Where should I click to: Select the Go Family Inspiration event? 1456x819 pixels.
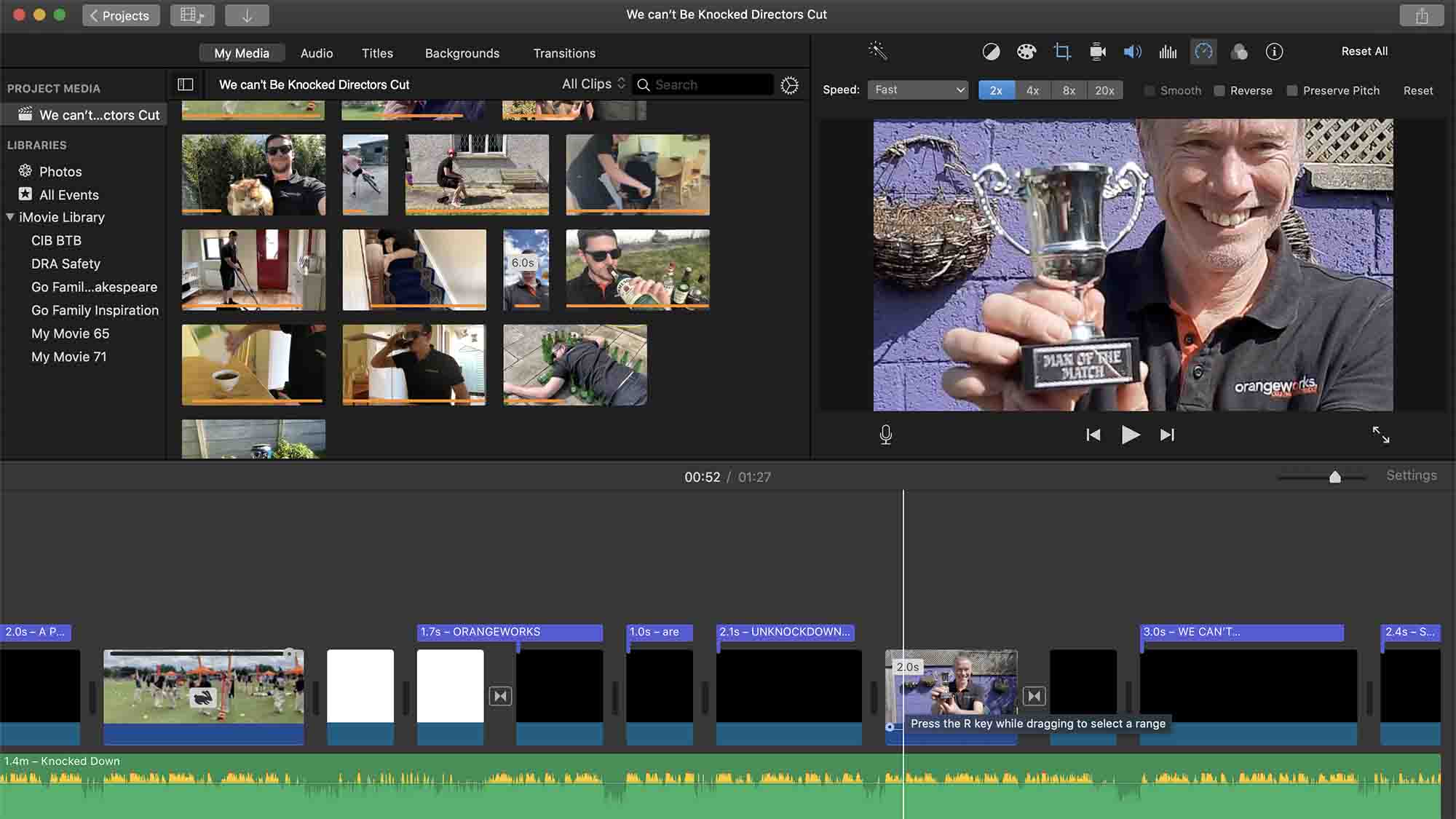[x=95, y=310]
